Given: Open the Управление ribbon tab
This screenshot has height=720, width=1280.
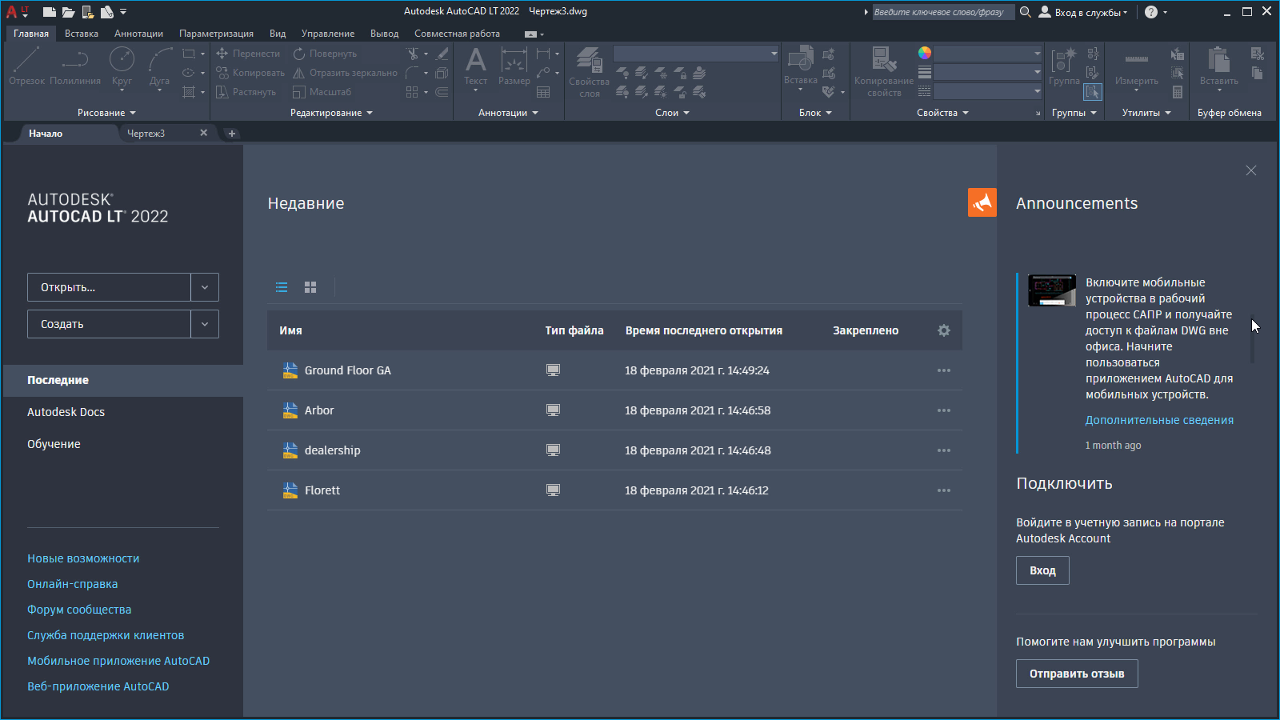Looking at the screenshot, I should (x=327, y=33).
